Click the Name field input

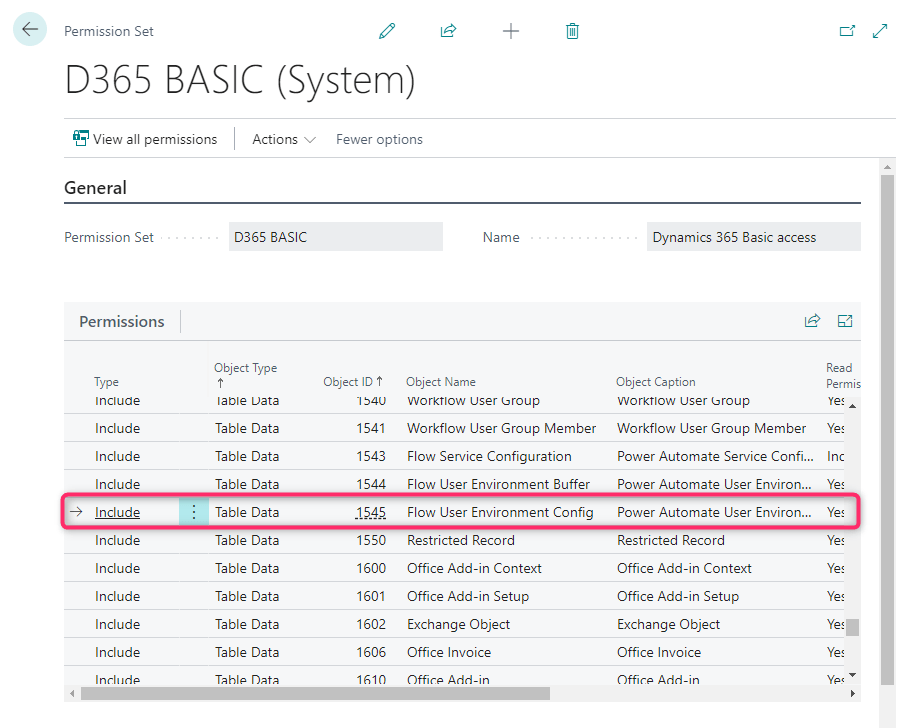tap(752, 237)
